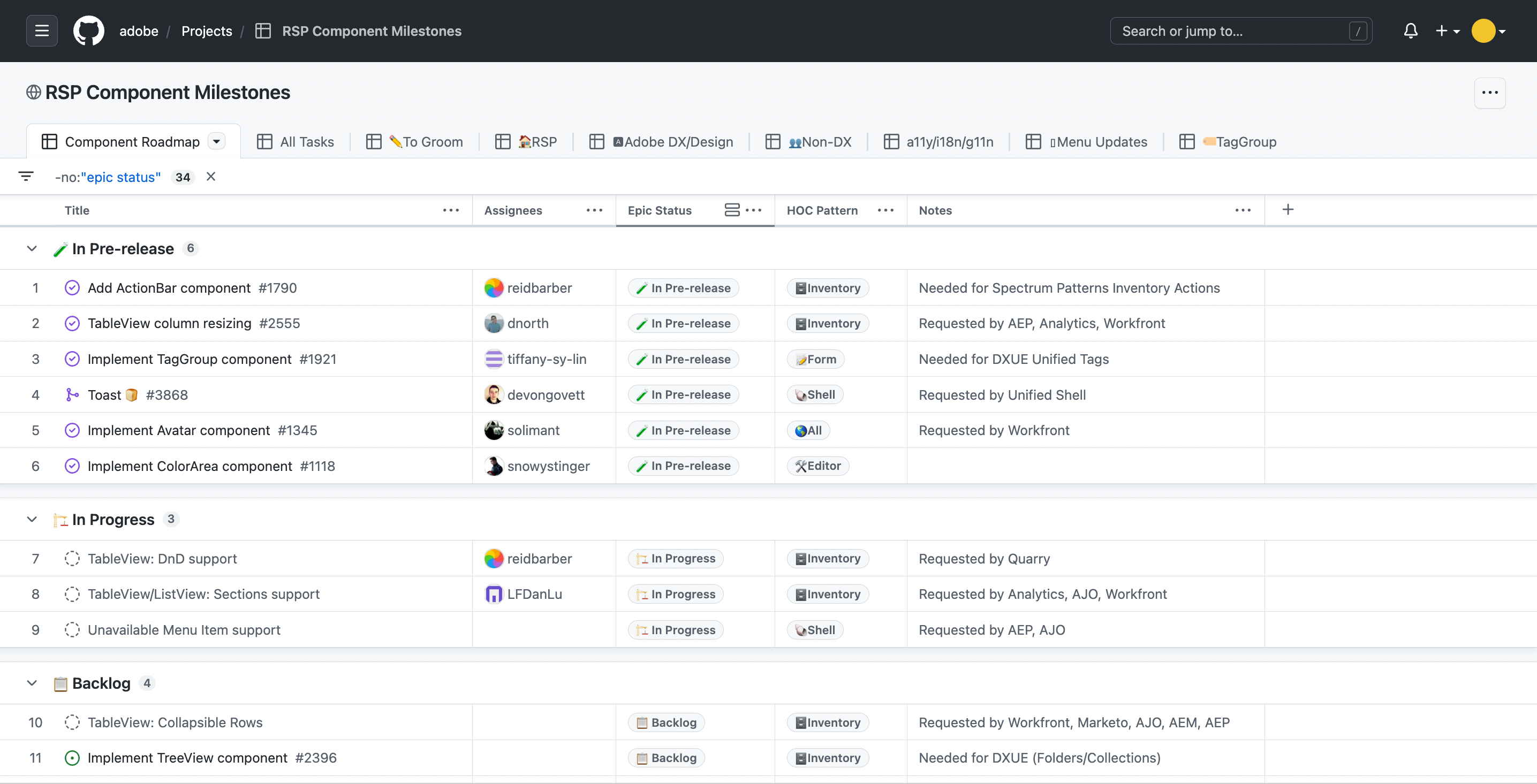Collapse the In Progress group
The image size is (1537, 784).
32,519
